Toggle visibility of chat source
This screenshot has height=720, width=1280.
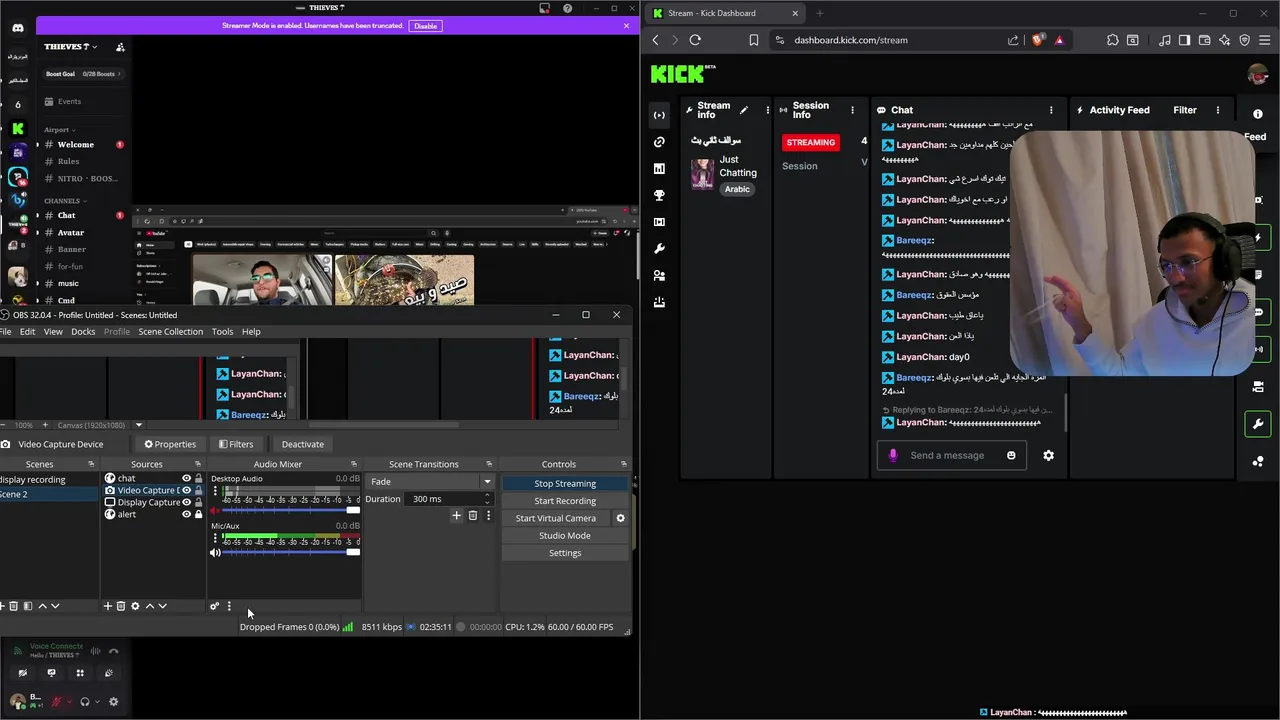coord(186,479)
